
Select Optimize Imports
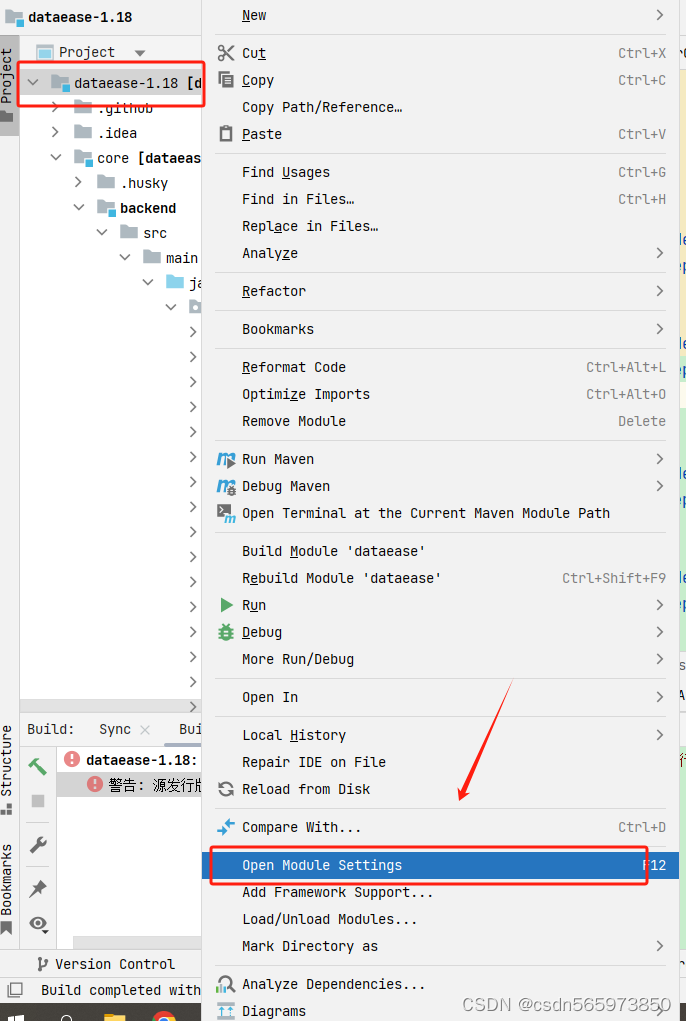pos(441,394)
